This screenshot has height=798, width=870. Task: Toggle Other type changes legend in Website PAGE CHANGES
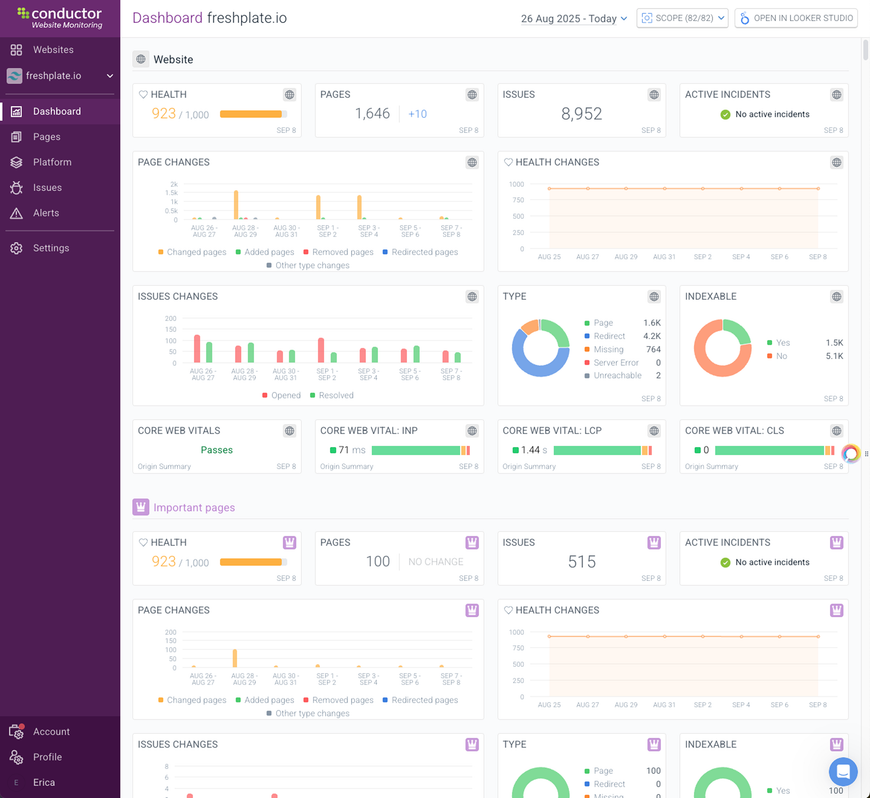308,265
